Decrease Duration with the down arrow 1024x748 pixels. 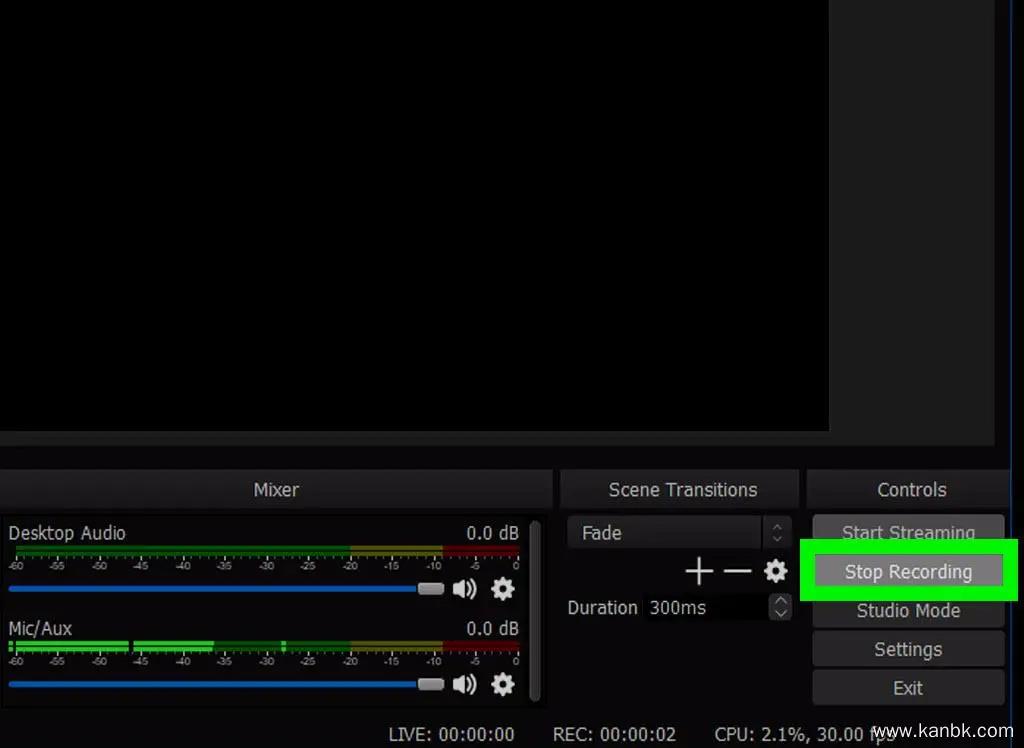(779, 613)
